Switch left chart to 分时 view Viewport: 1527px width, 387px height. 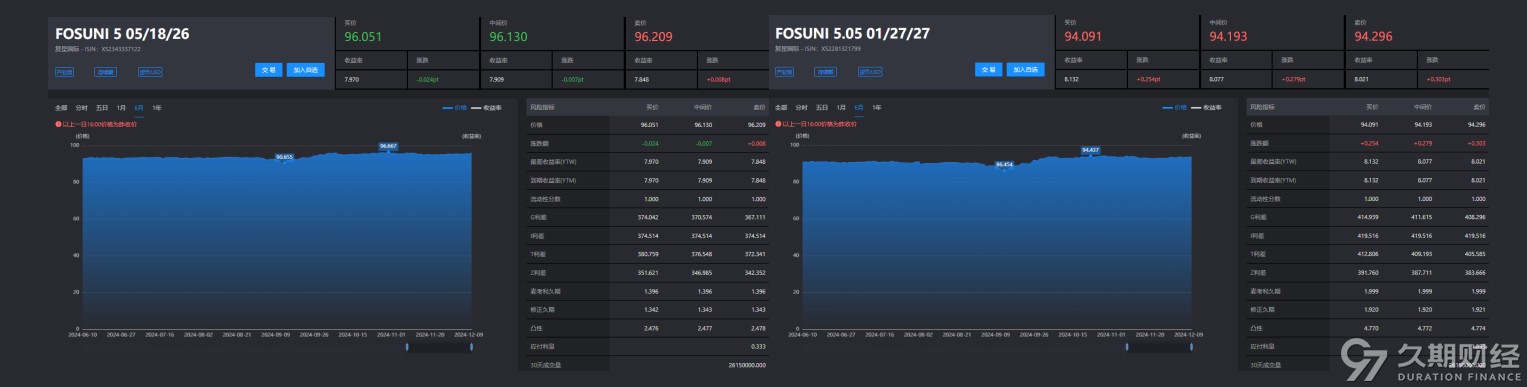(x=82, y=107)
